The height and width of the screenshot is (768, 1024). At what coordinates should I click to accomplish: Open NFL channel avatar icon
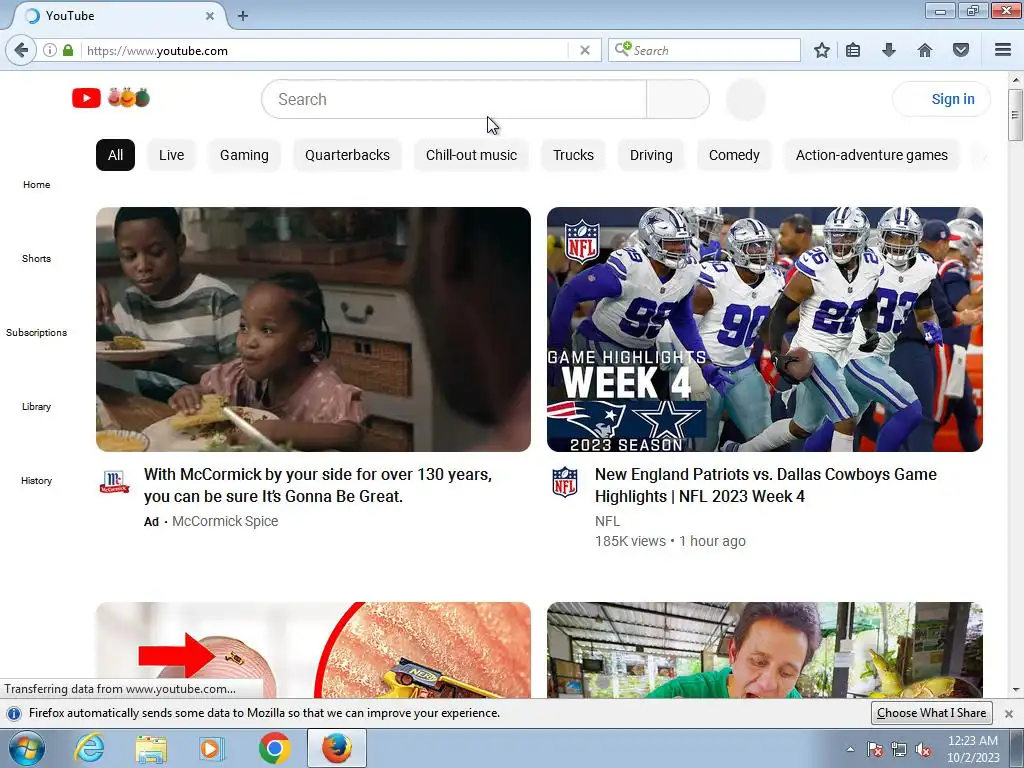pos(565,482)
